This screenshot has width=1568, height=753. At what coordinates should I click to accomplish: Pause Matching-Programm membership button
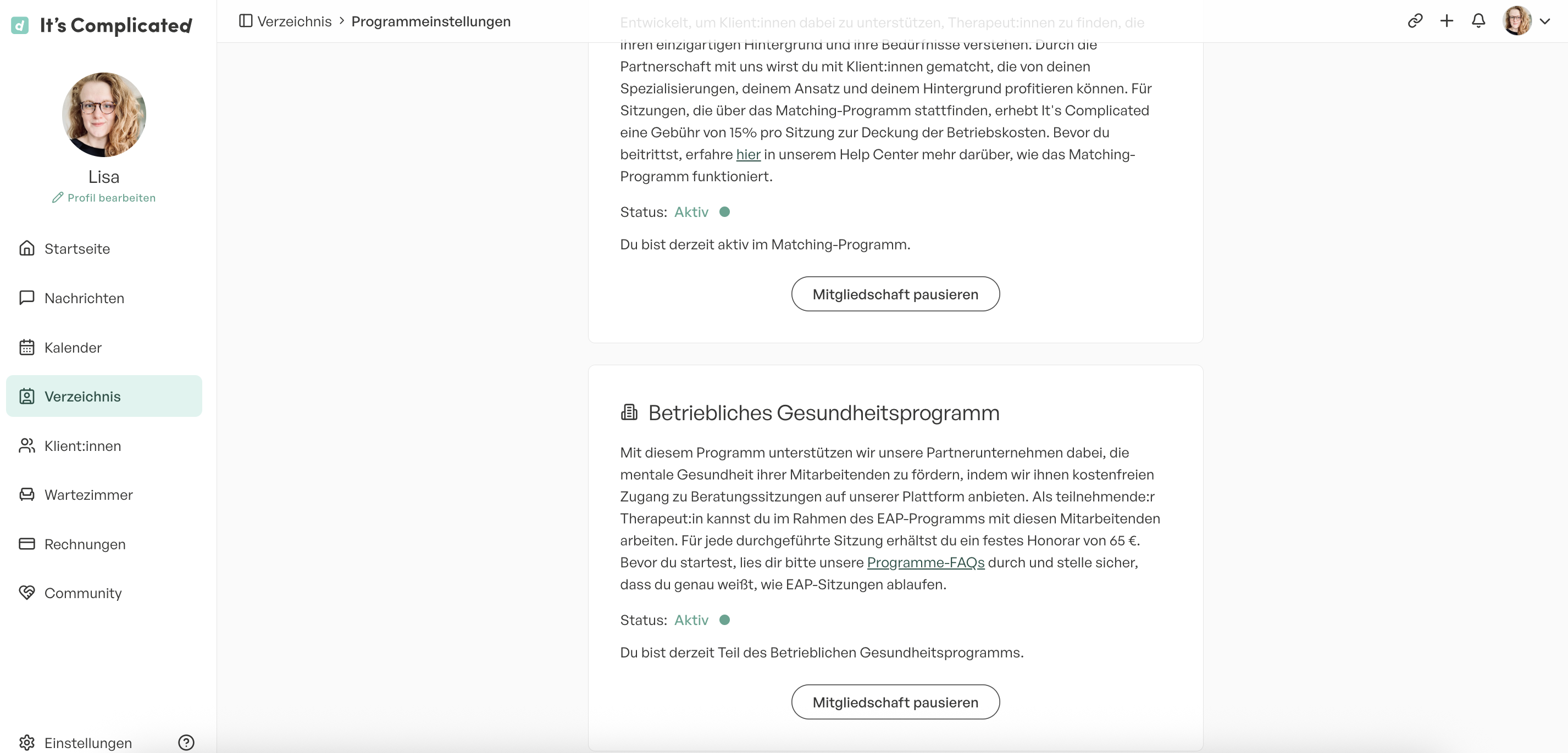(895, 294)
